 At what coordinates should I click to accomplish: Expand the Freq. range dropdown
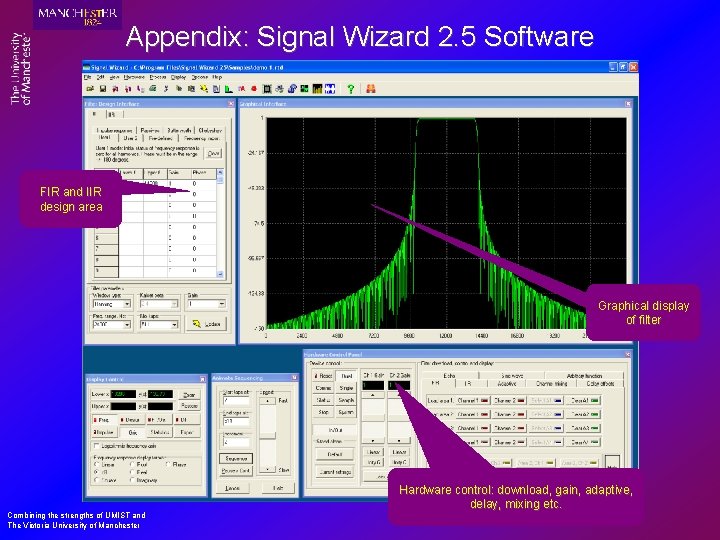127,325
